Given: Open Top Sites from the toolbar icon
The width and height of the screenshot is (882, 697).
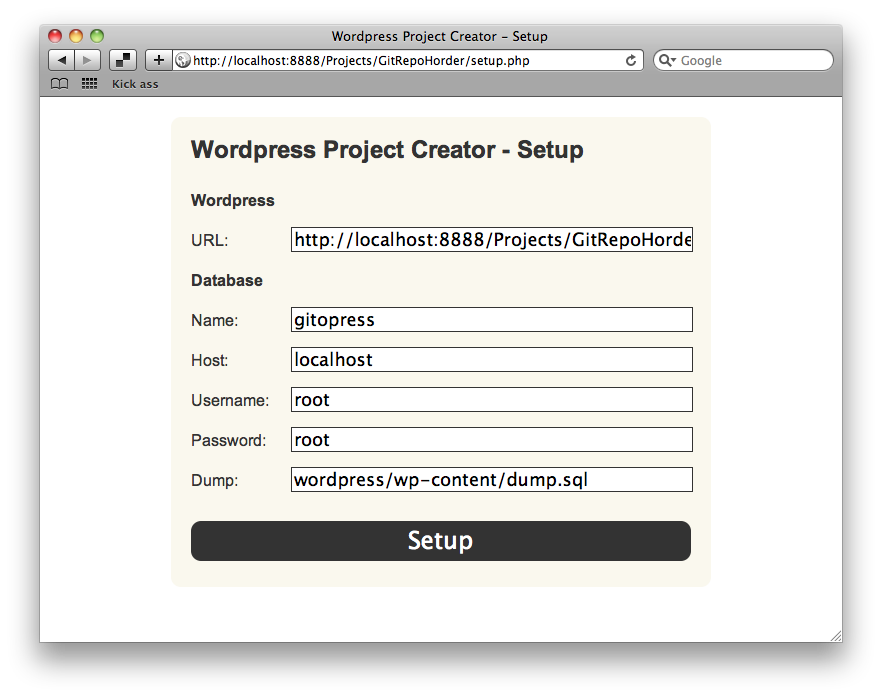Looking at the screenshot, I should 123,60.
